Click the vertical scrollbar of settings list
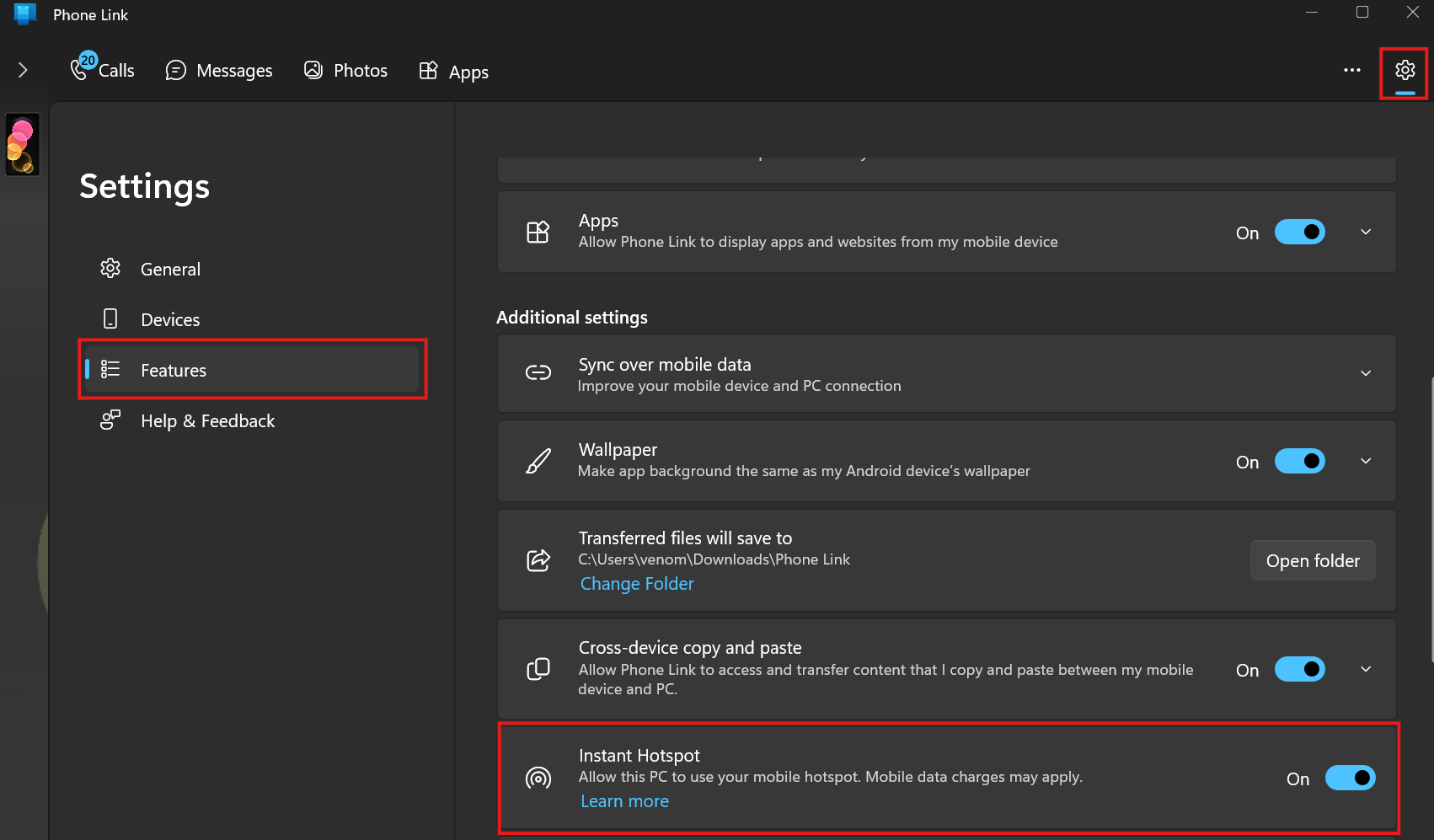The height and width of the screenshot is (840, 1434). point(1431,518)
